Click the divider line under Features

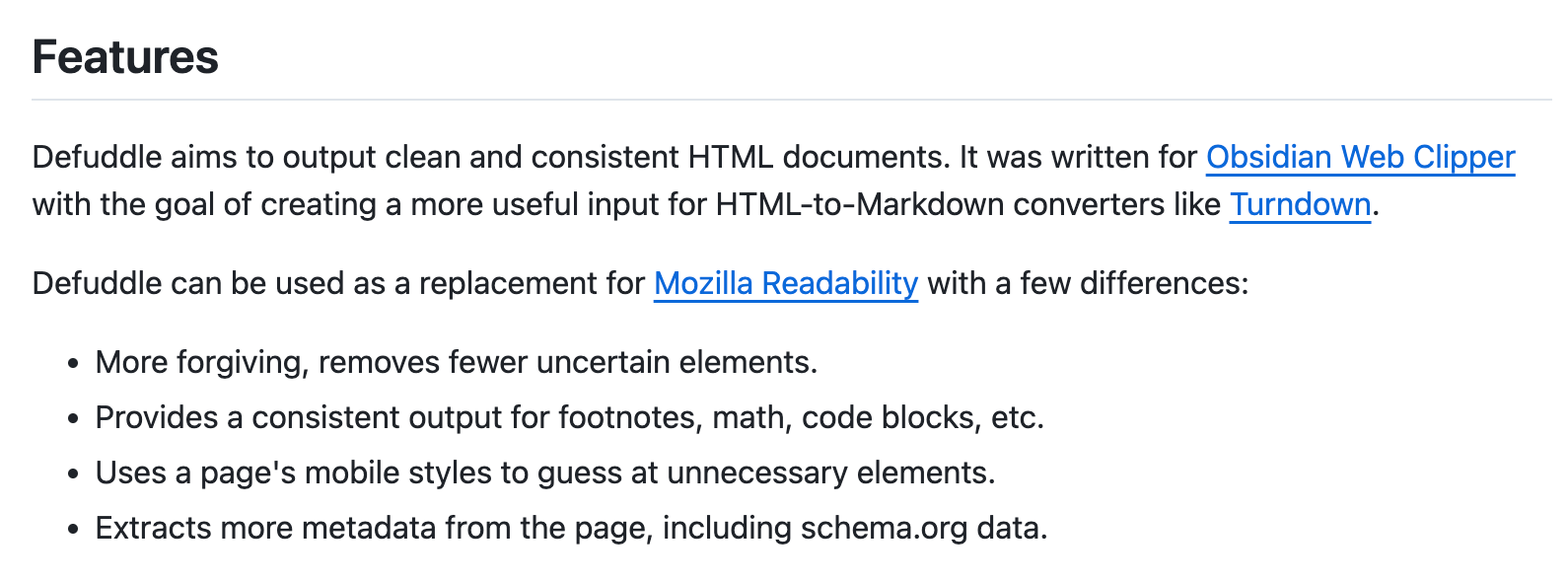(x=791, y=100)
